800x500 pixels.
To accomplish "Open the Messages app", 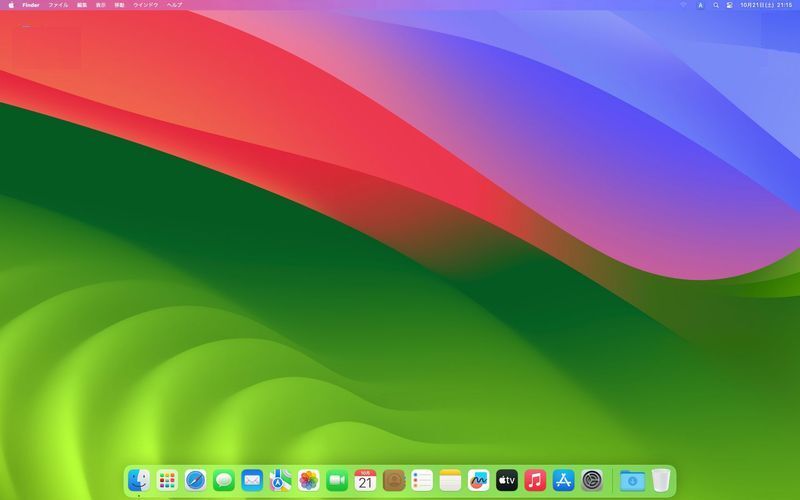I will pyautogui.click(x=224, y=481).
